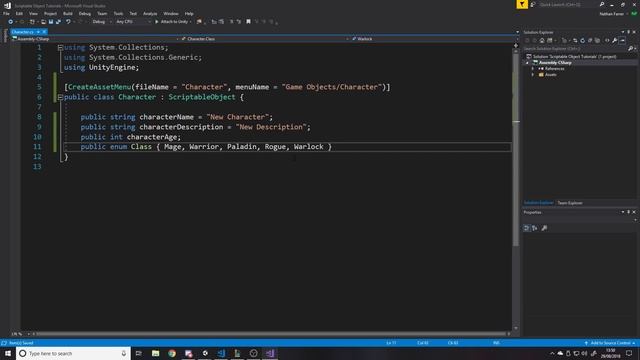Open the Warlock member navigation dropdown
This screenshot has height=360, width=640.
pyautogui.click(x=435, y=39)
